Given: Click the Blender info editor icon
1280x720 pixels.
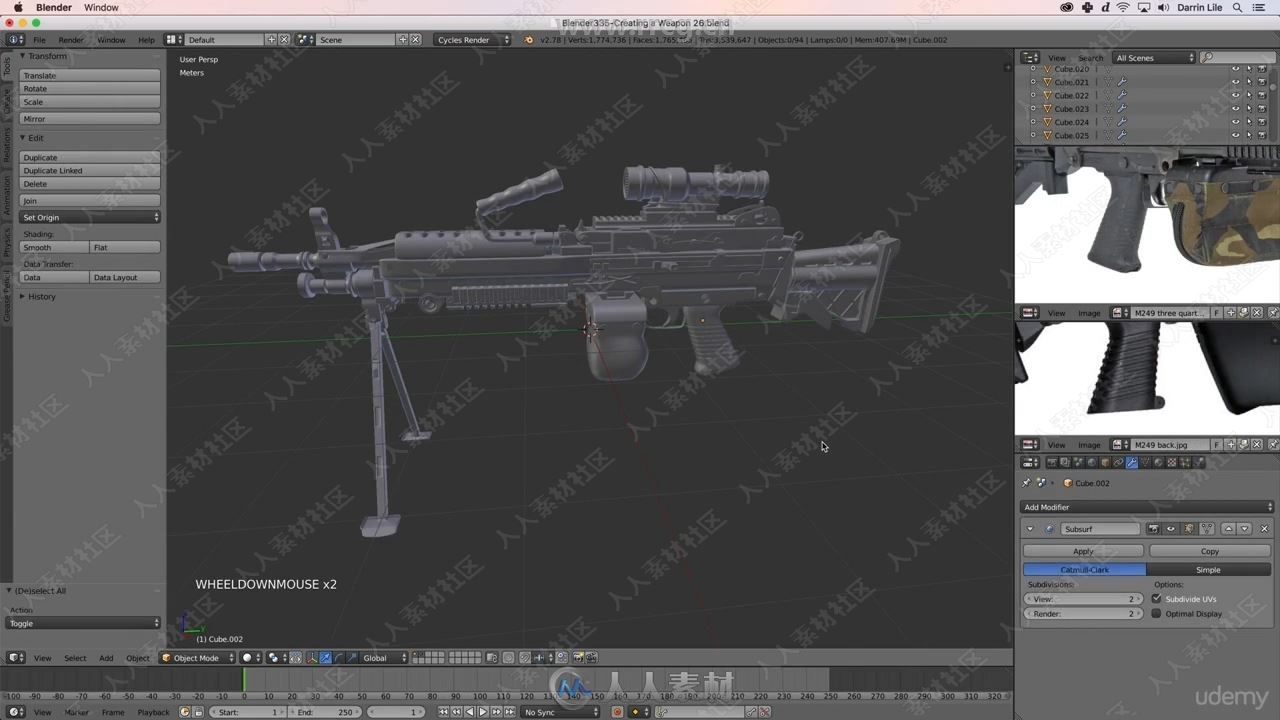Looking at the screenshot, I should tap(16, 40).
